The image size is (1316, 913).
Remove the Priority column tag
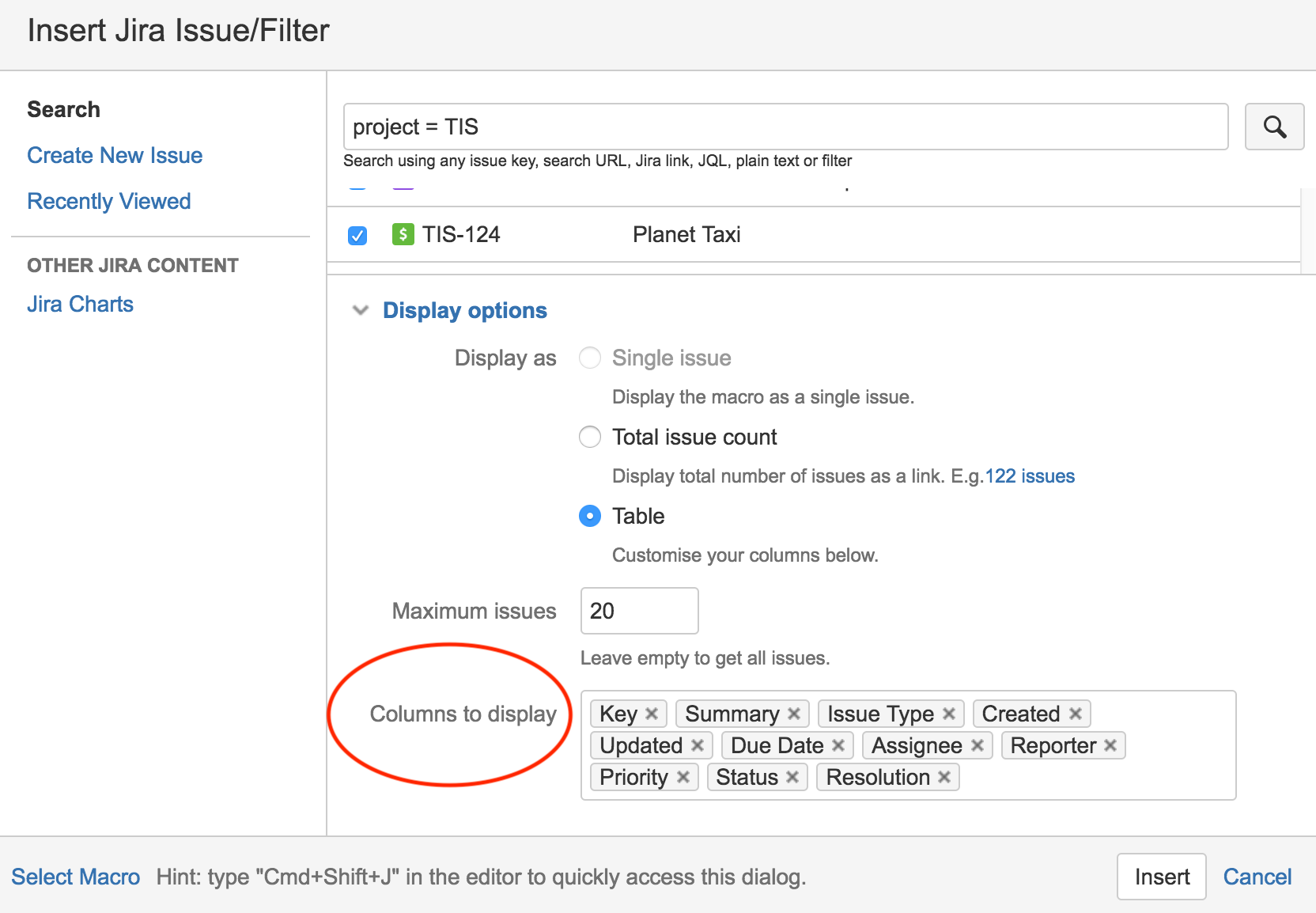683,776
